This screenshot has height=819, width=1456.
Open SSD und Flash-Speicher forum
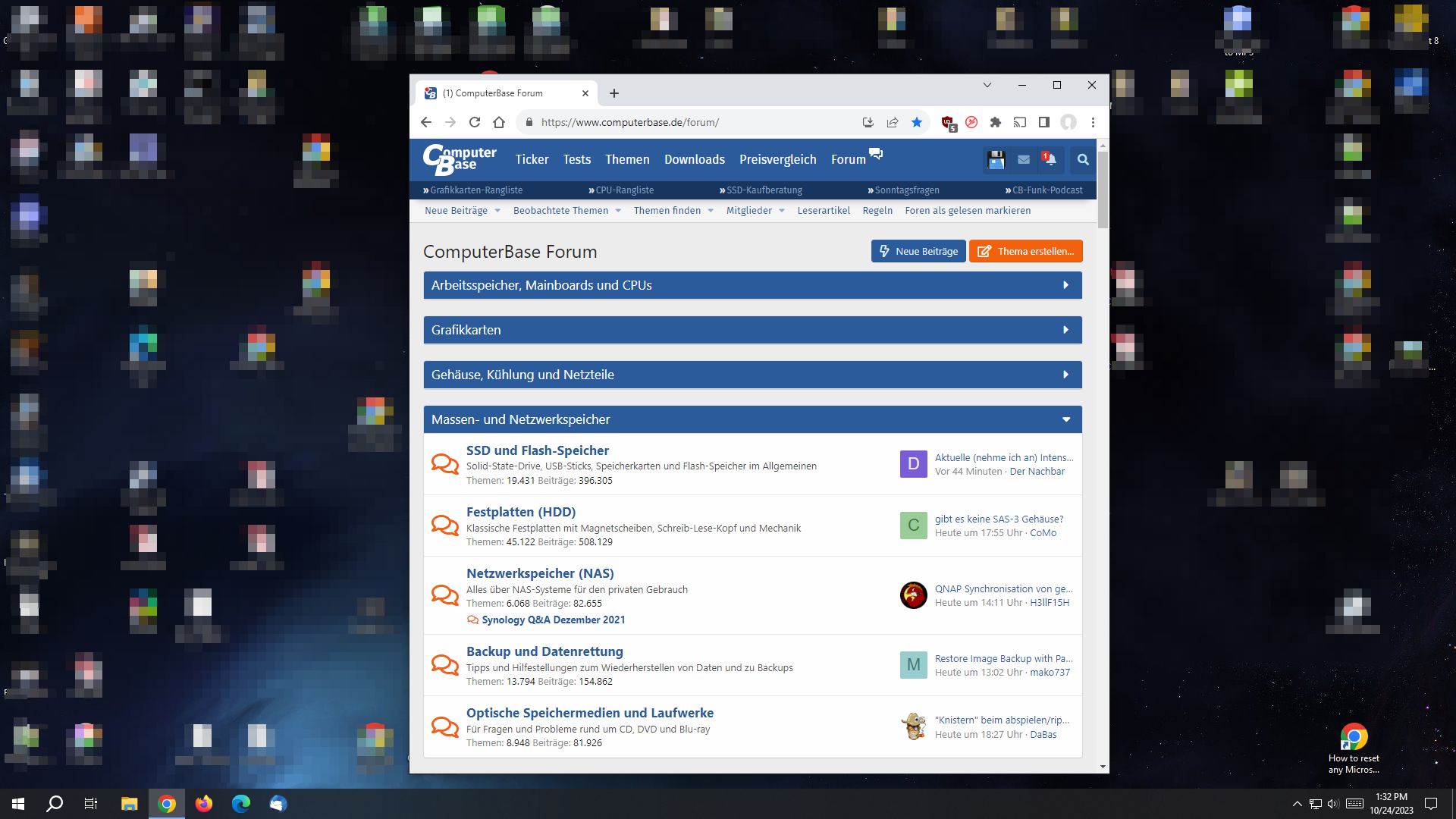pos(537,450)
